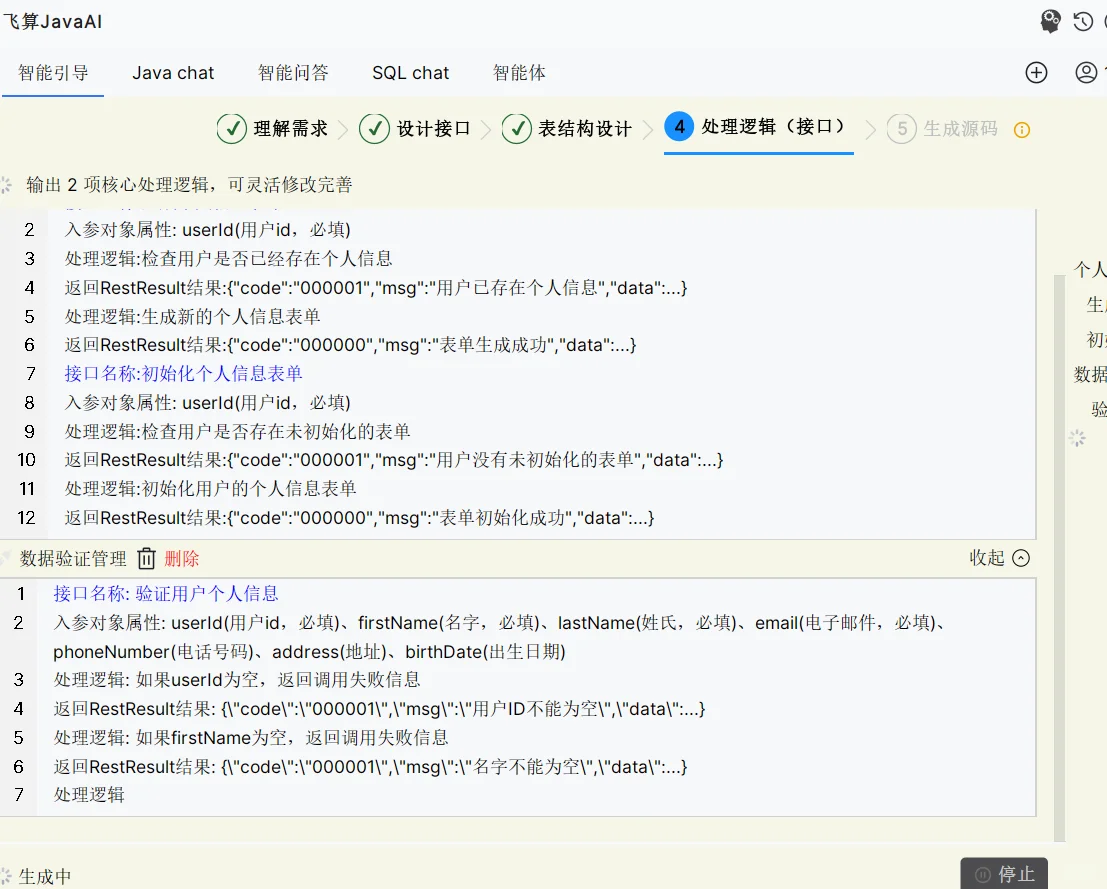Viewport: 1107px width, 889px height.
Task: Open the AI assistant brain icon
Action: pyautogui.click(x=1050, y=21)
